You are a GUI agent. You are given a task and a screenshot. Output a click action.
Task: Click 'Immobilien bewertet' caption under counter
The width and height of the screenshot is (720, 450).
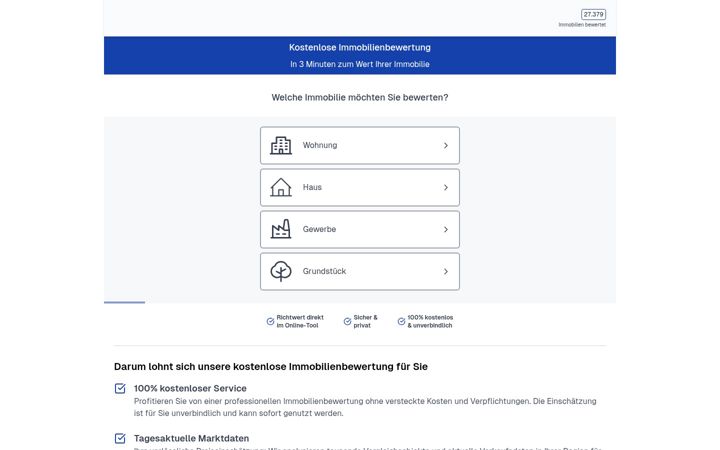pos(582,25)
